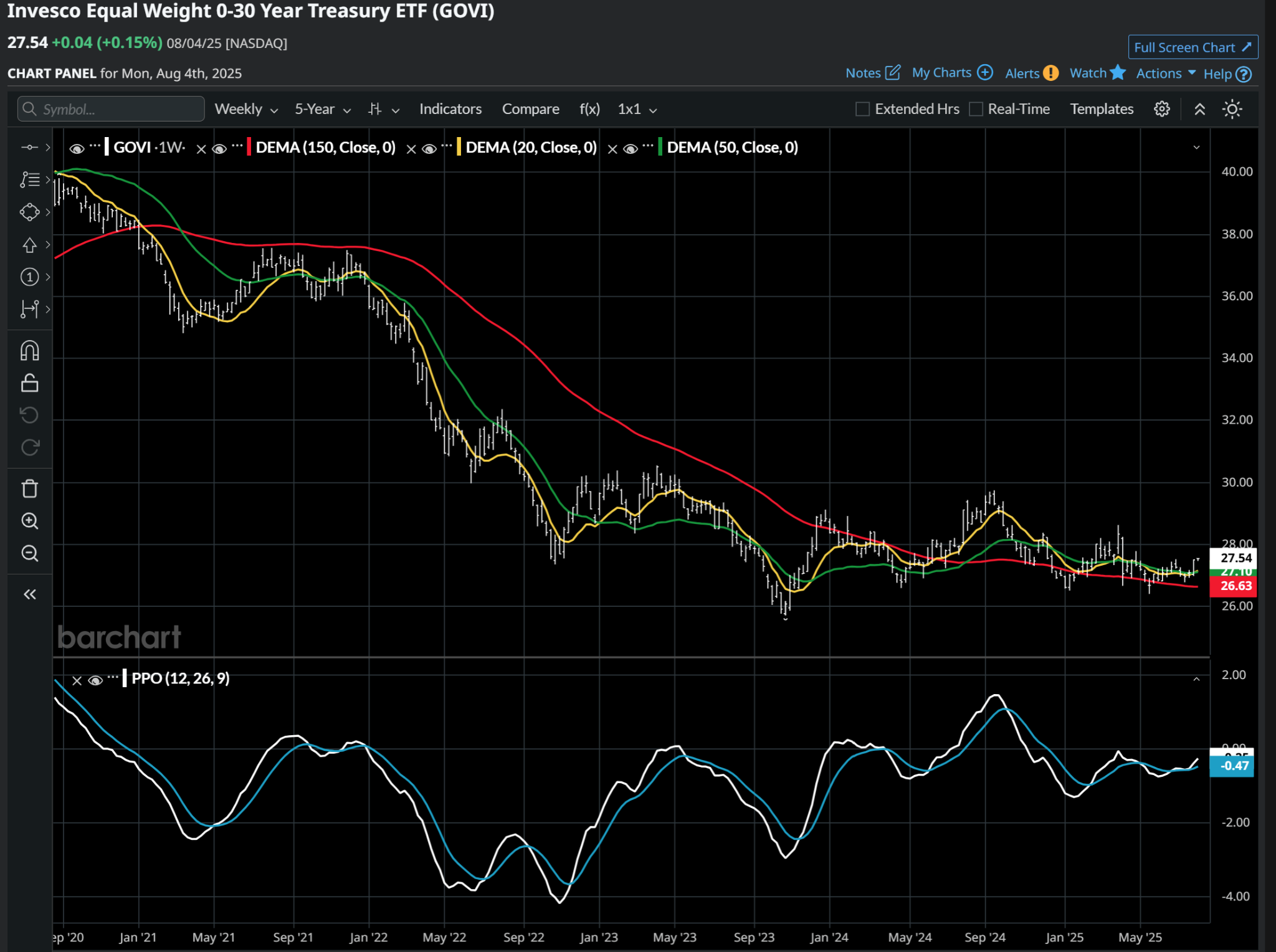The image size is (1276, 952).
Task: Click the Help question mark icon
Action: point(1244,74)
